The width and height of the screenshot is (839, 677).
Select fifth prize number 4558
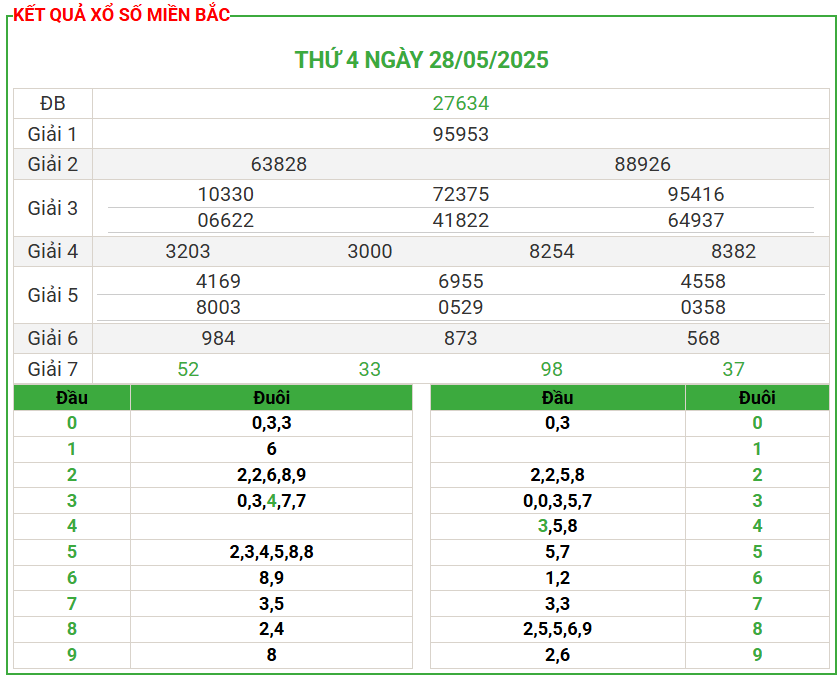pos(703,281)
